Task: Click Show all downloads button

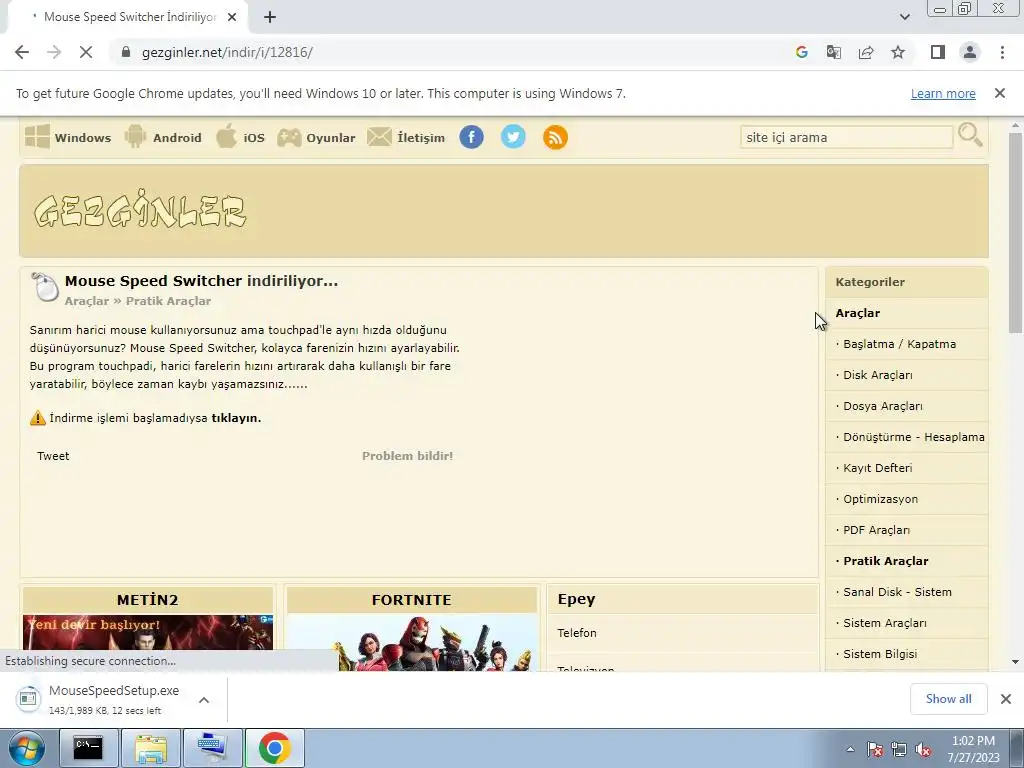Action: click(x=948, y=699)
